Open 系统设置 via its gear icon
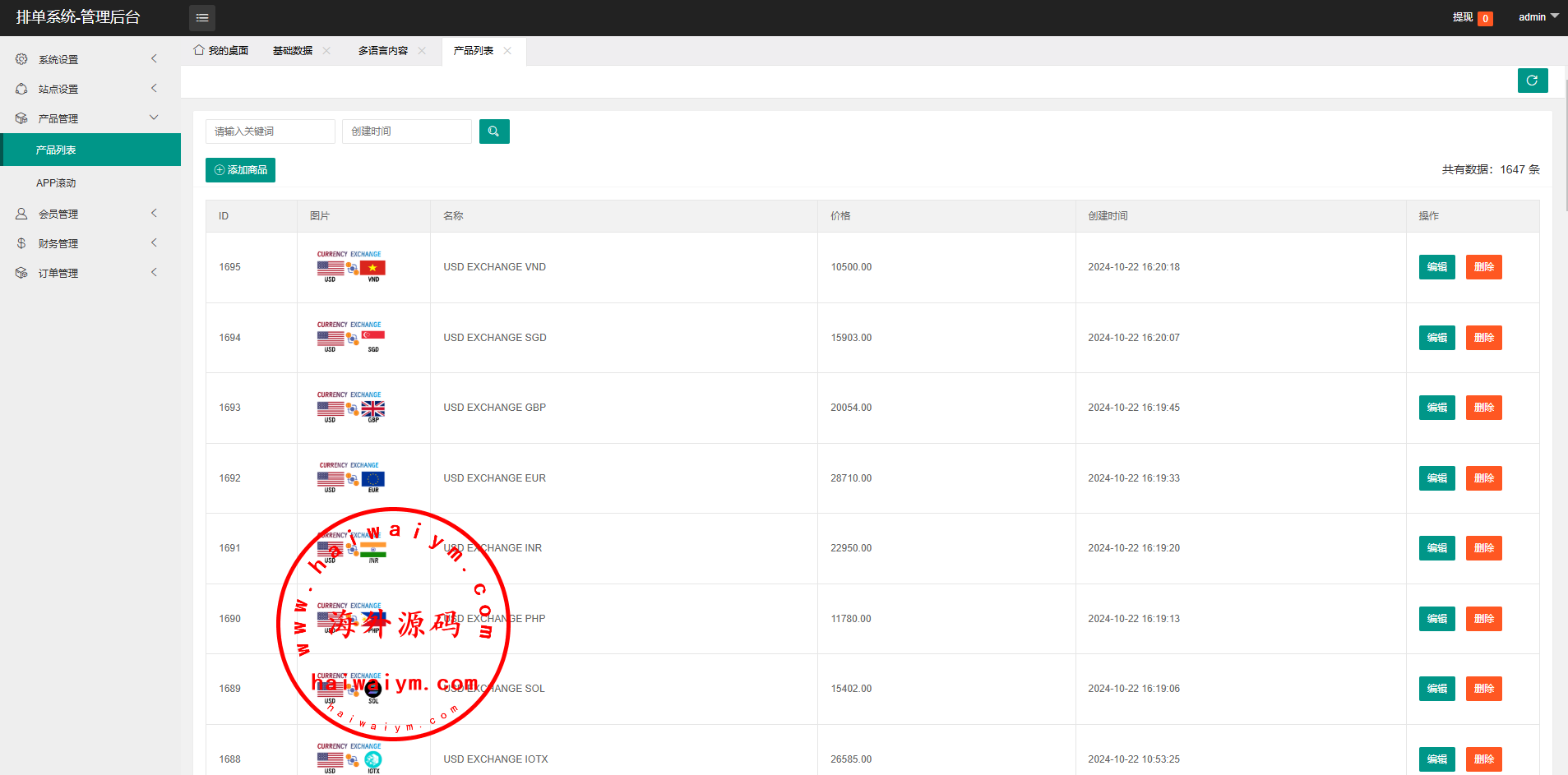 point(21,59)
